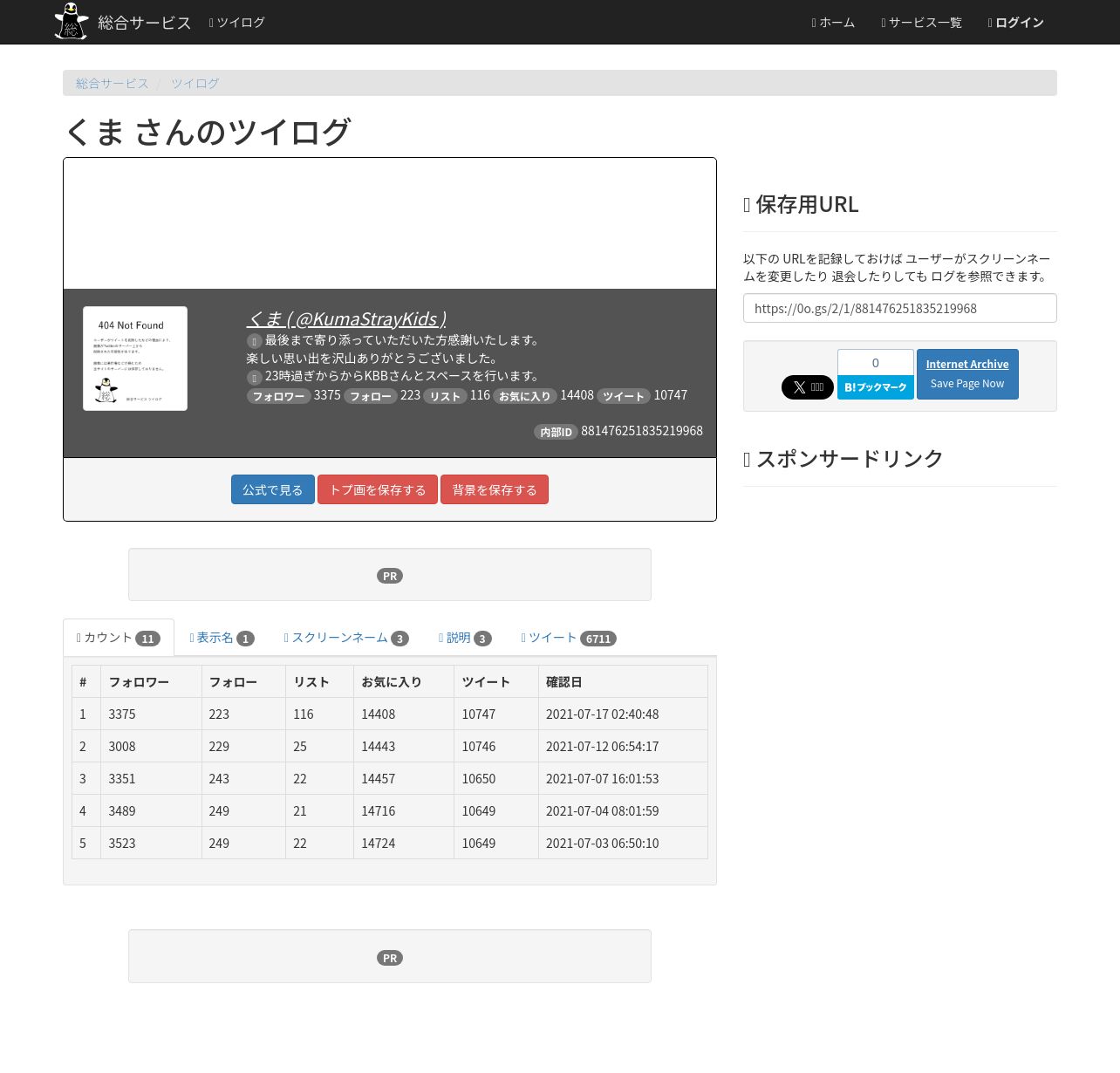This screenshot has height=1073, width=1120.
Task: Select the カウント tab
Action: 119,638
